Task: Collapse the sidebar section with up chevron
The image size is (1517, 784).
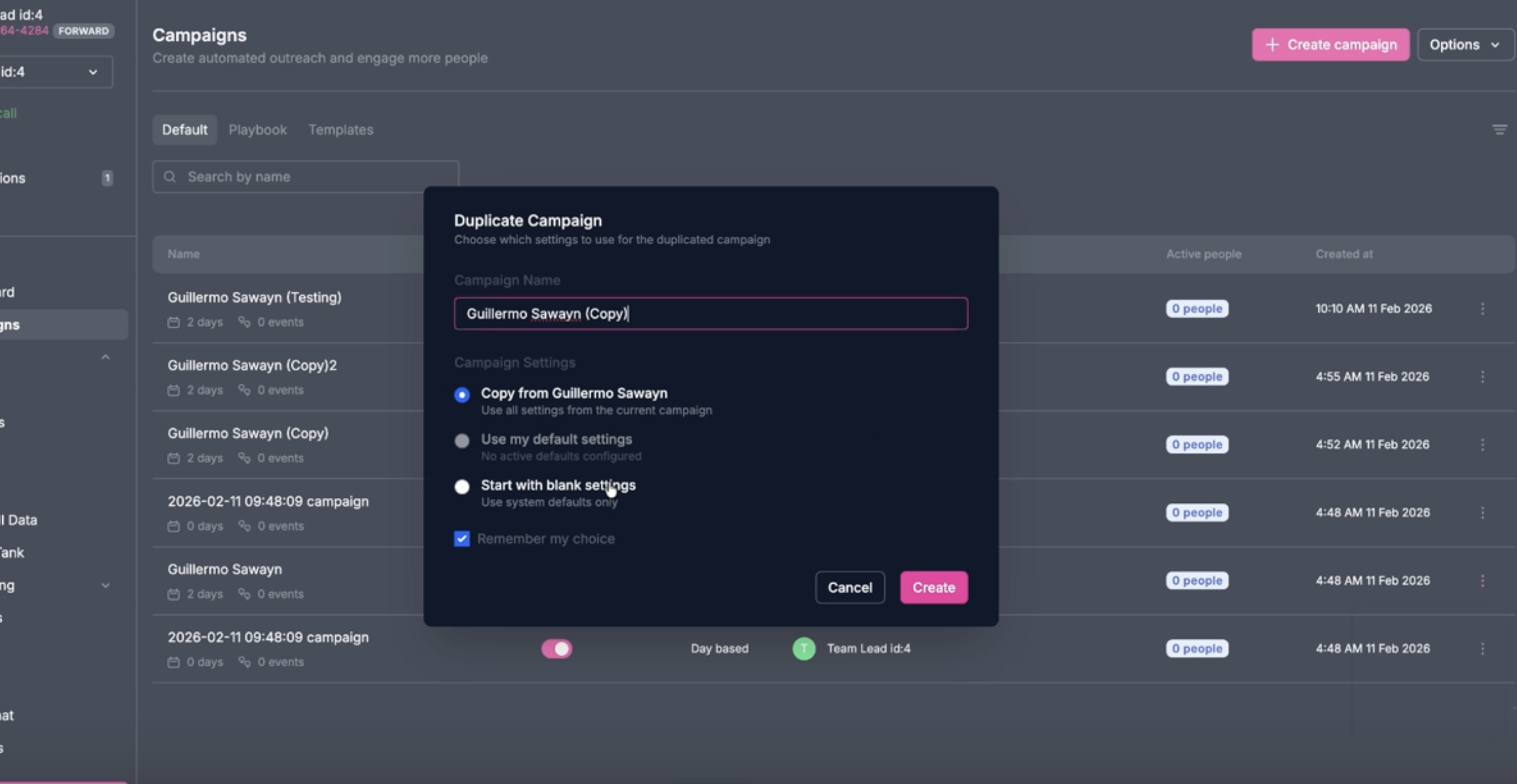Action: [105, 357]
